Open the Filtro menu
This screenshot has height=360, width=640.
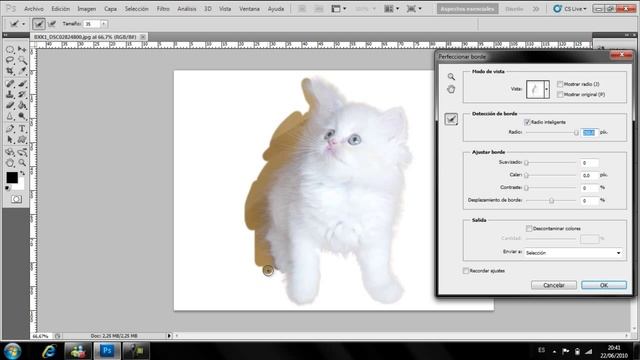point(163,9)
